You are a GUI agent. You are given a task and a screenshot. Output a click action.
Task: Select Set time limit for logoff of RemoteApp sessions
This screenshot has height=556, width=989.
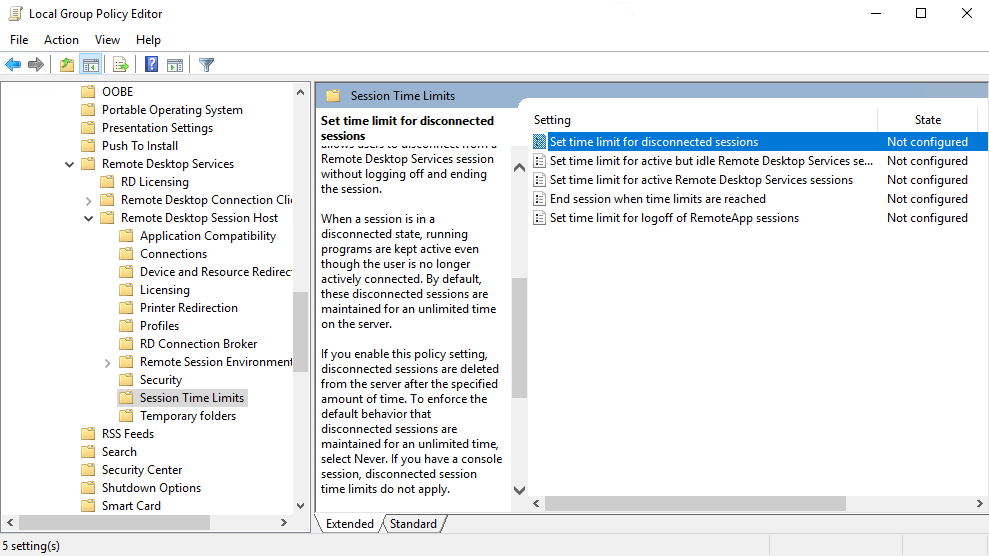[x=674, y=218]
